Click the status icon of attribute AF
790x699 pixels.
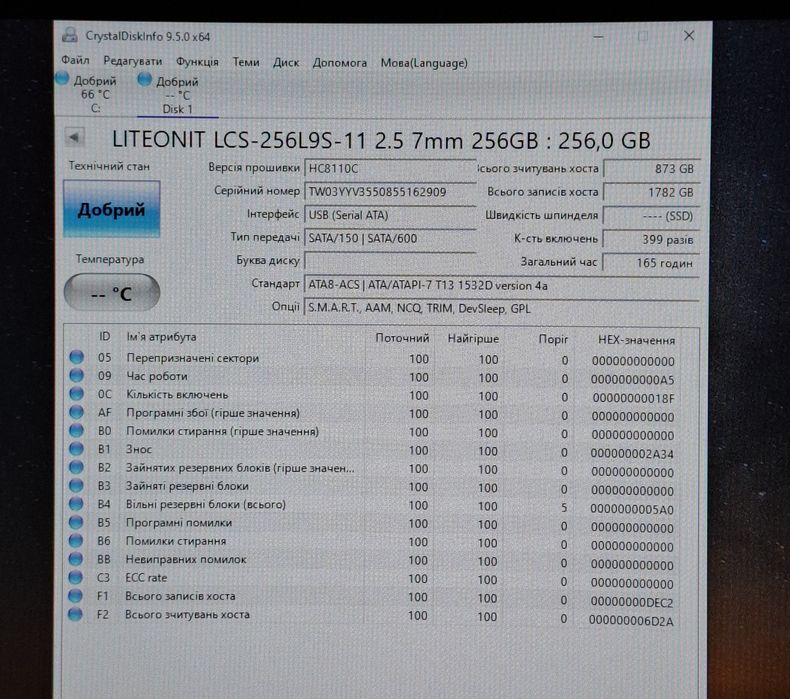[x=77, y=412]
